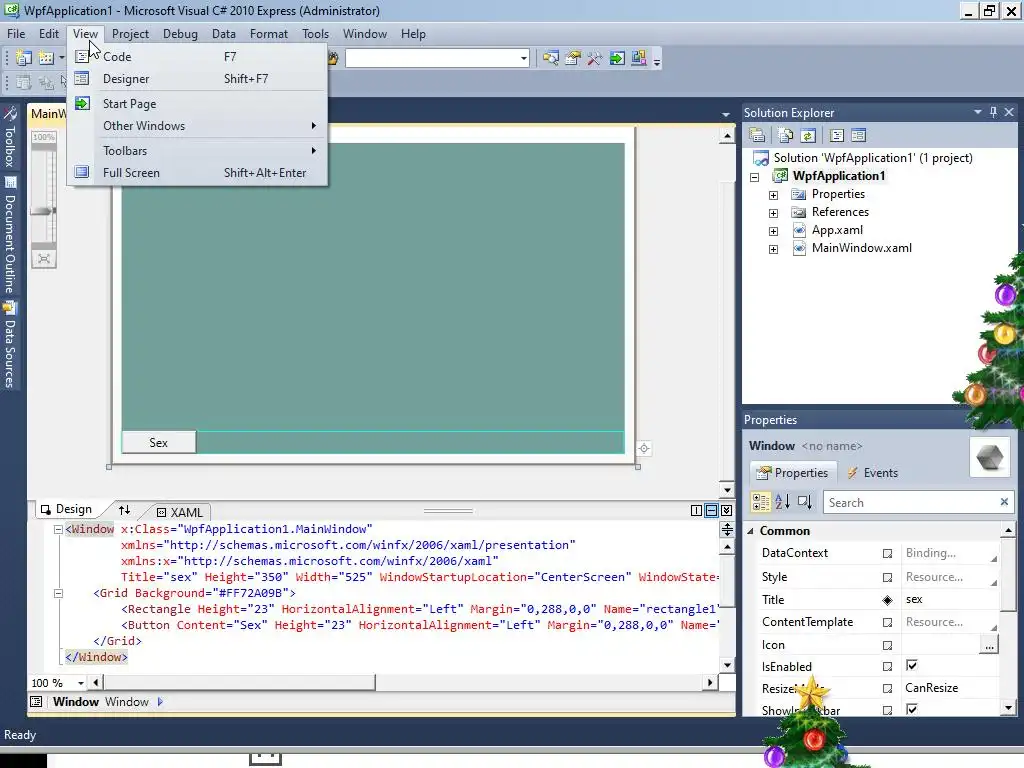
Task: Sort properties alphabetically with A-Z icon
Action: click(x=782, y=502)
